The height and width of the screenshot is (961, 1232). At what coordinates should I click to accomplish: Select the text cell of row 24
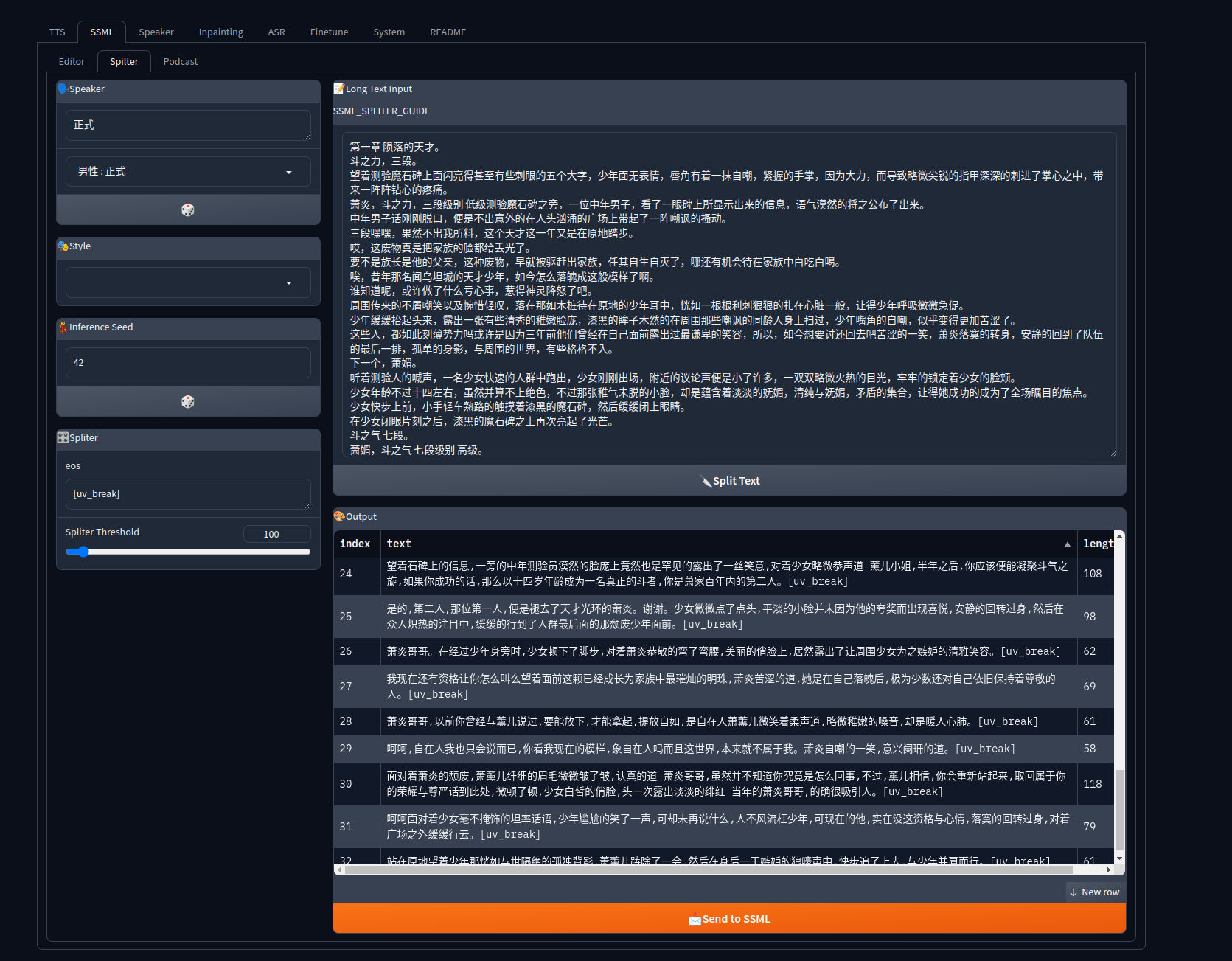pos(728,574)
